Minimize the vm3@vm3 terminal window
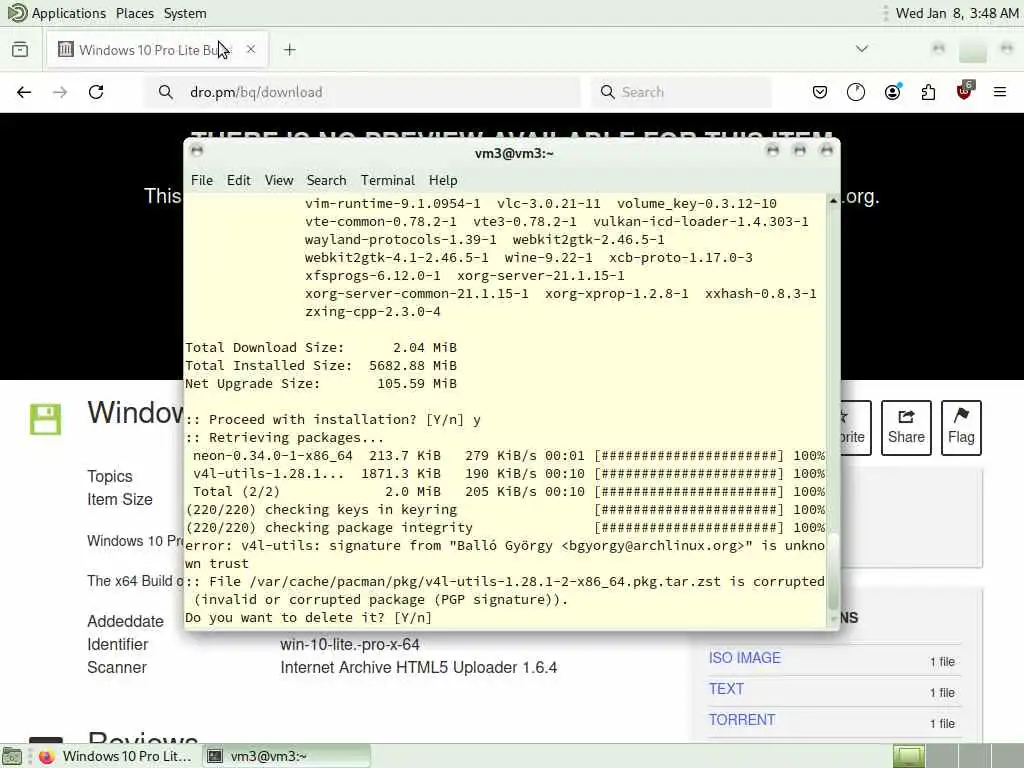Viewport: 1024px width, 768px height. (x=773, y=151)
